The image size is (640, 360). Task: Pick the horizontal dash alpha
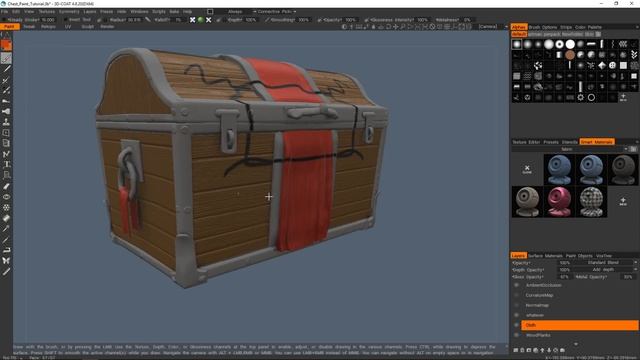pos(591,44)
